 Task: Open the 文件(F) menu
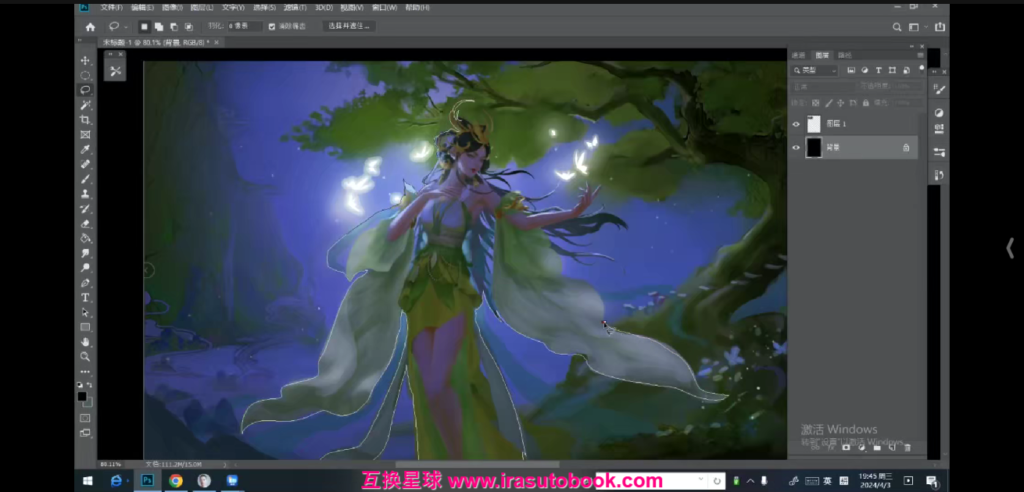tap(111, 7)
